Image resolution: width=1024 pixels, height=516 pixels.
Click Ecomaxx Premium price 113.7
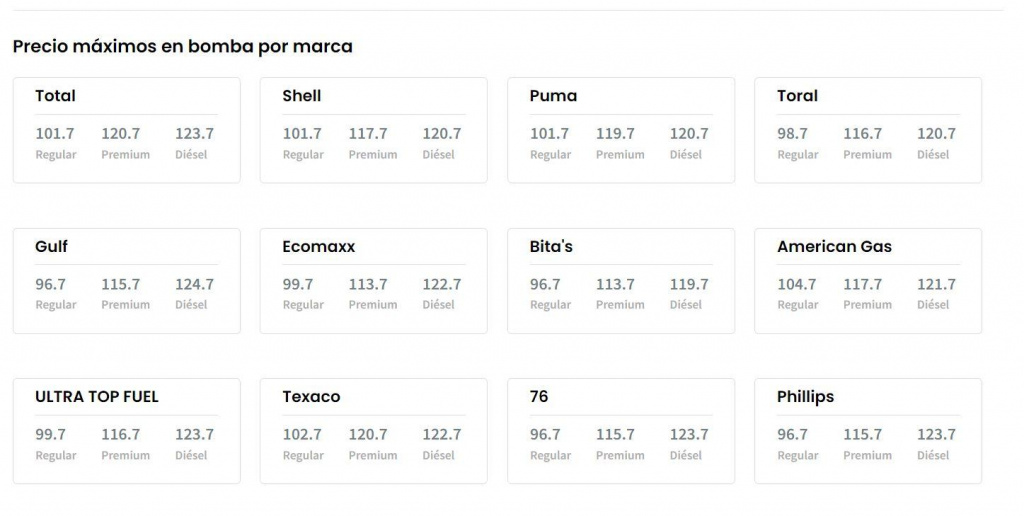tap(368, 284)
